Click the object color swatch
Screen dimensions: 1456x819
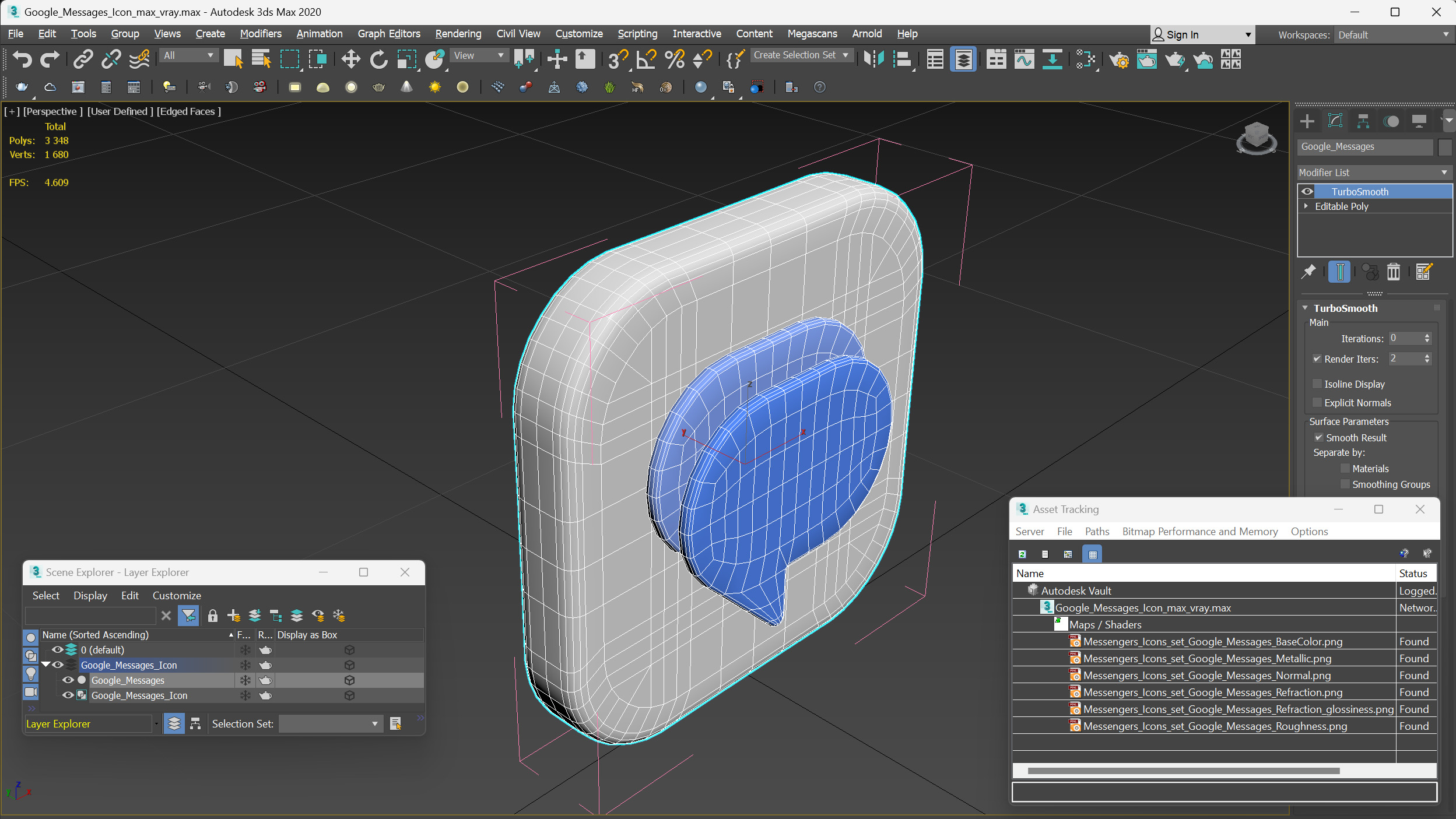point(1444,147)
